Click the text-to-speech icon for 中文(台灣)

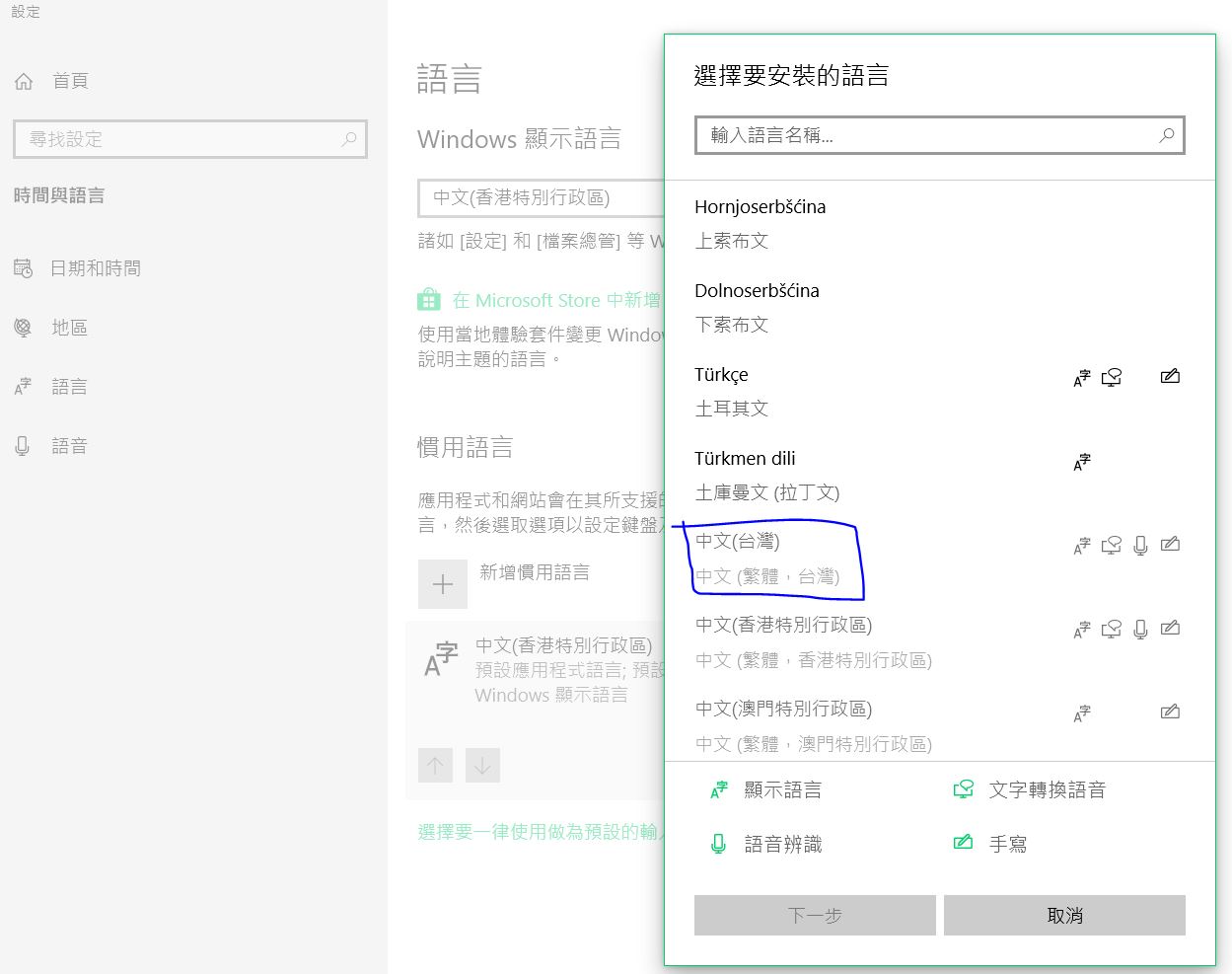pyautogui.click(x=1111, y=544)
